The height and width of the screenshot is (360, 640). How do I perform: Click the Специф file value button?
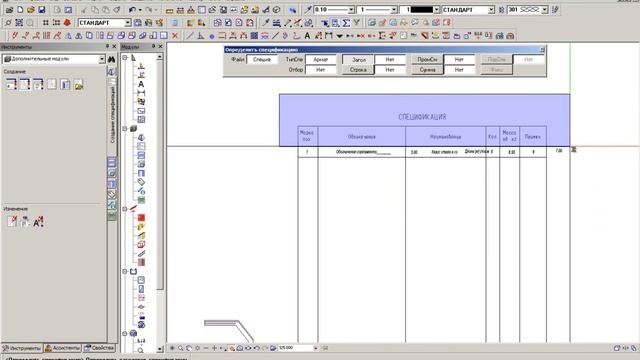(262, 60)
